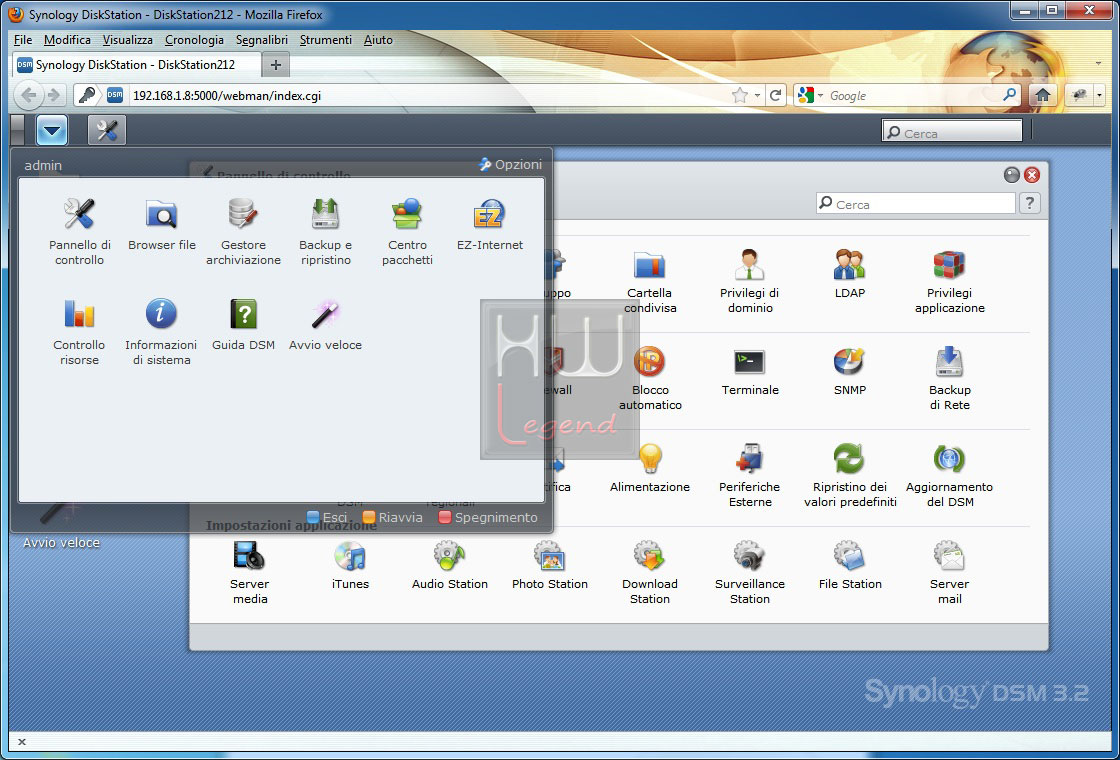Bookmark this page with the star

click(740, 95)
